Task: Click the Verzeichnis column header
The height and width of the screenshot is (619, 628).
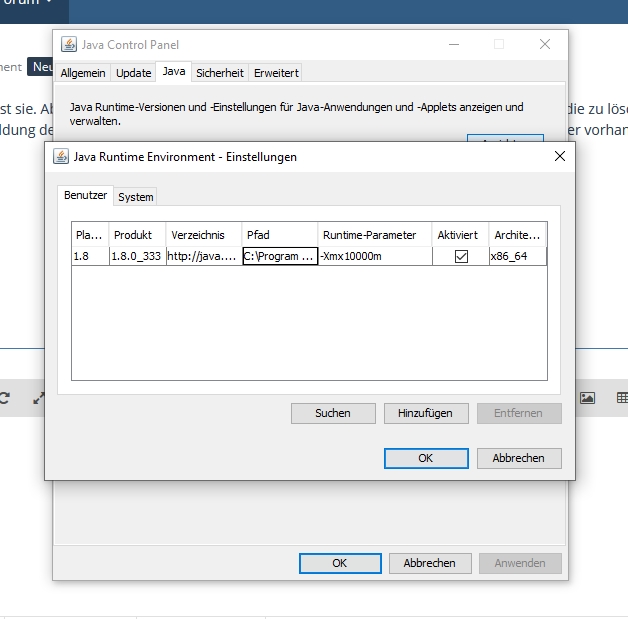Action: pos(204,235)
